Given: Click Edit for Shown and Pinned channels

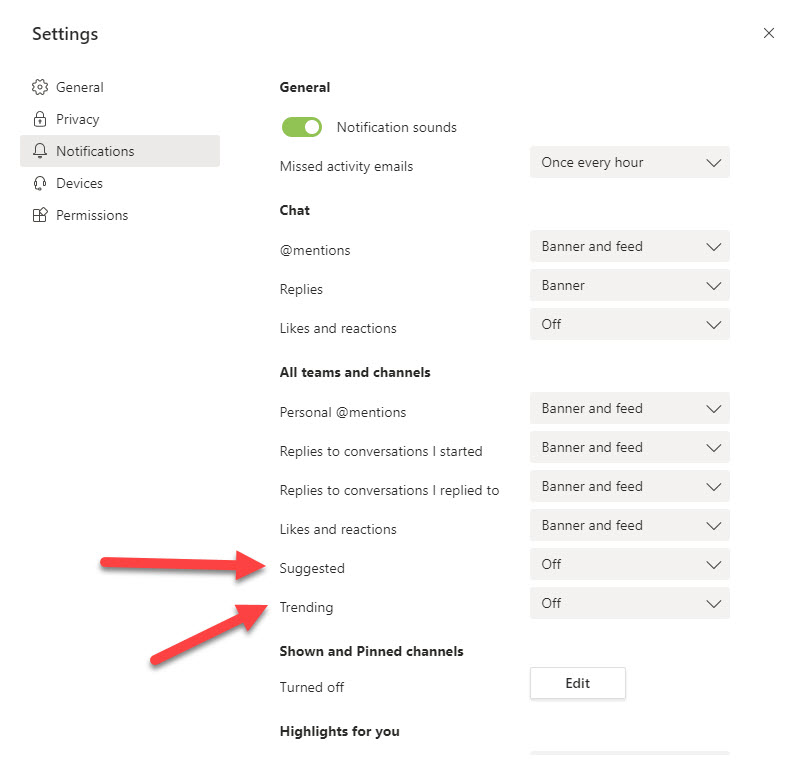Looking at the screenshot, I should point(577,683).
